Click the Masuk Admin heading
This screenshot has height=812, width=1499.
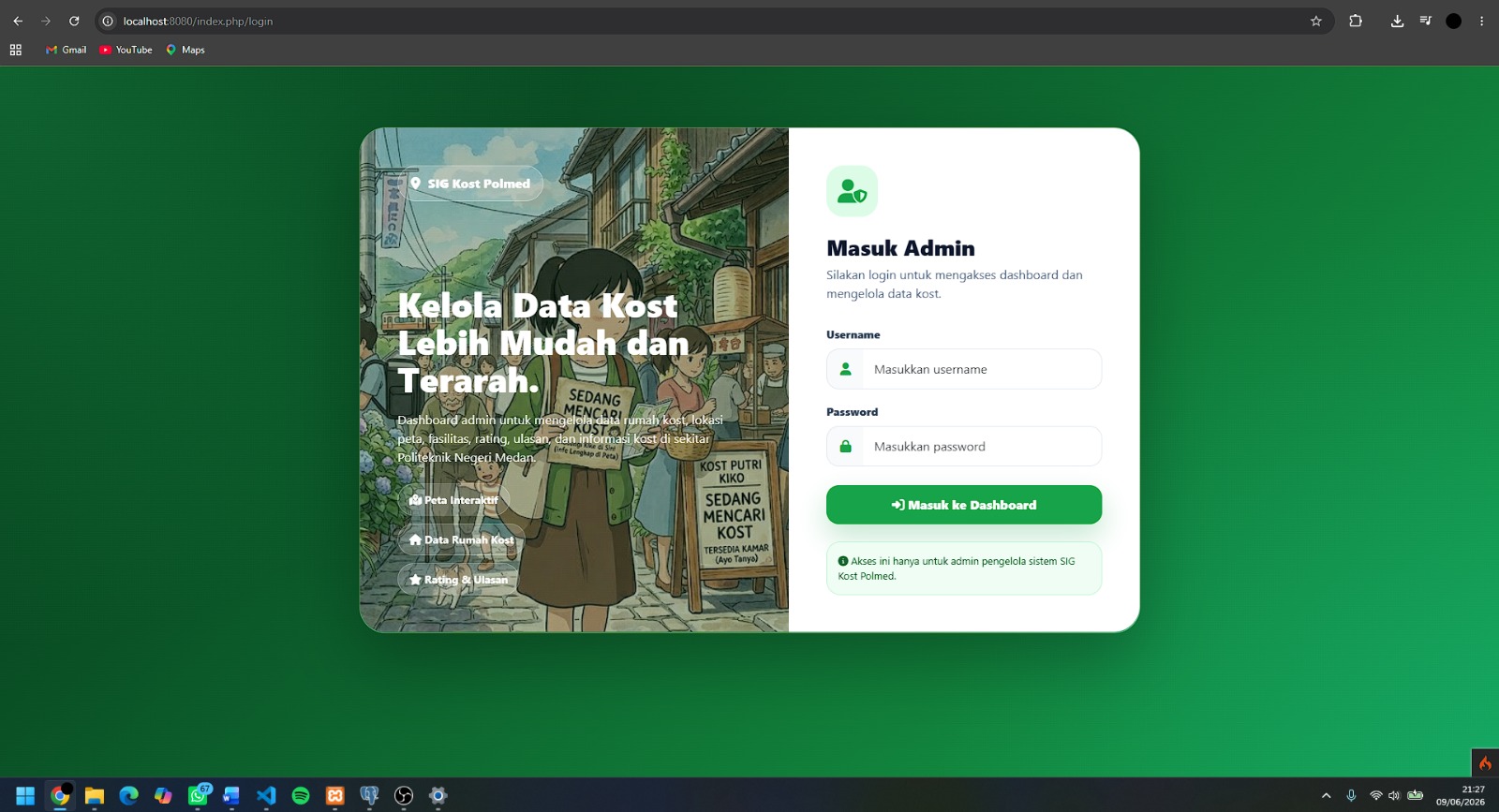coord(900,248)
